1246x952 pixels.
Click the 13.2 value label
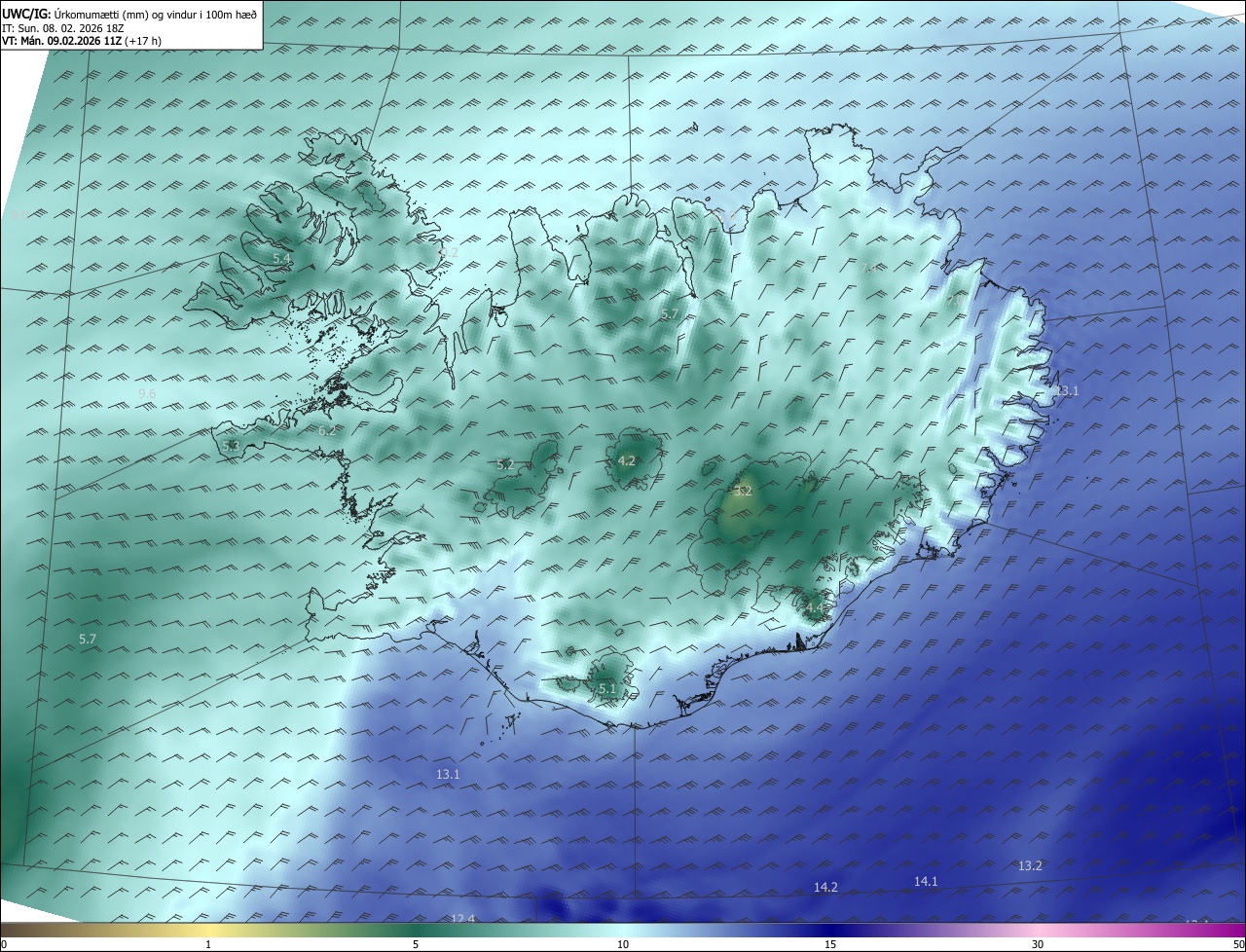[x=1030, y=866]
